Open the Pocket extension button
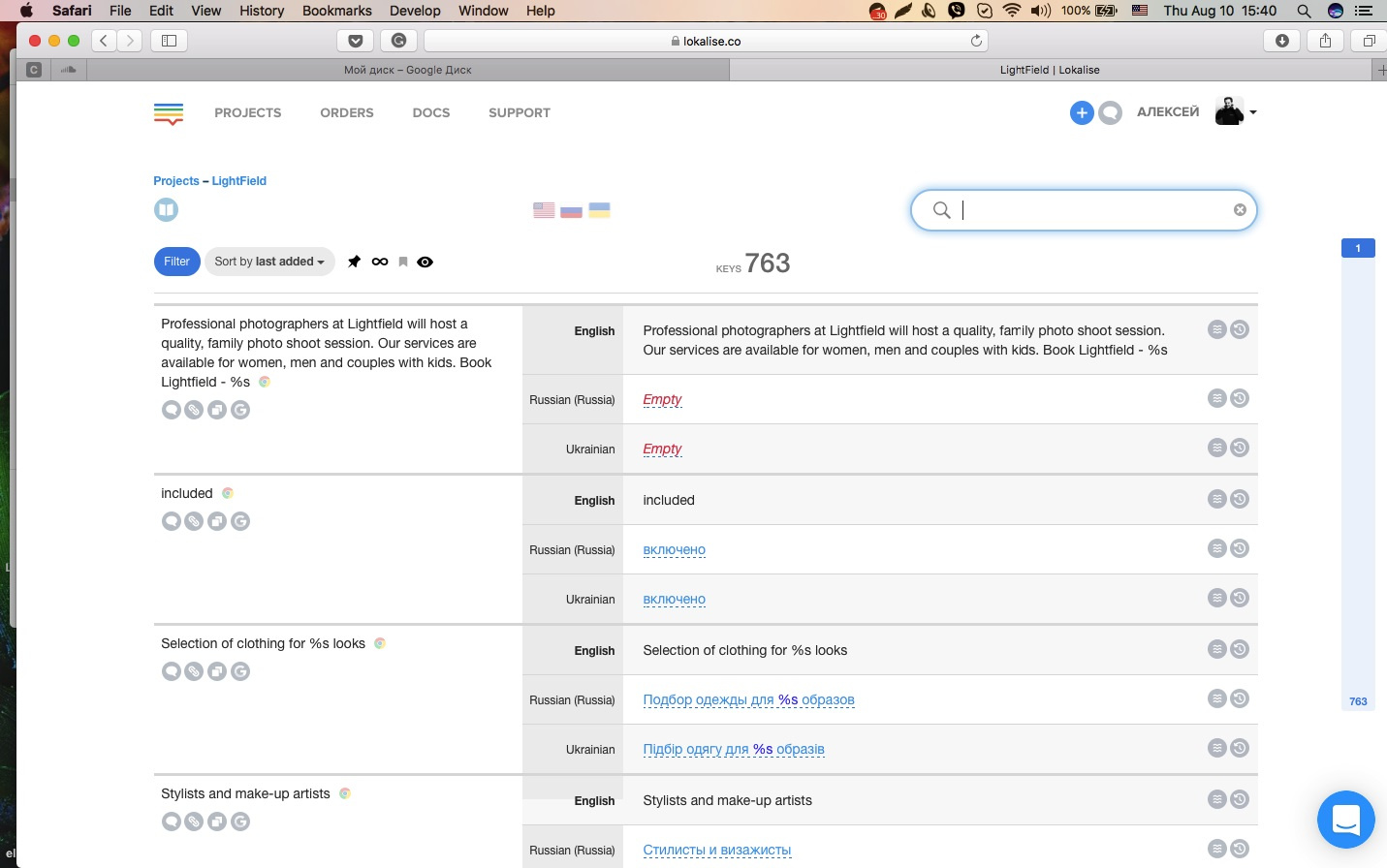Viewport: 1387px width, 868px height. pos(356,41)
